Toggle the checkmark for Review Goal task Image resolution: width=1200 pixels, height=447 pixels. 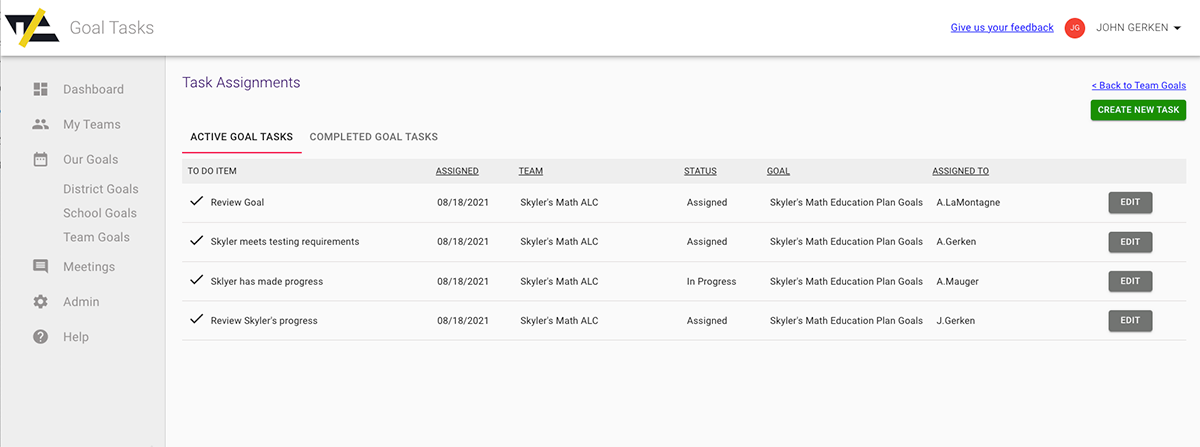(196, 202)
